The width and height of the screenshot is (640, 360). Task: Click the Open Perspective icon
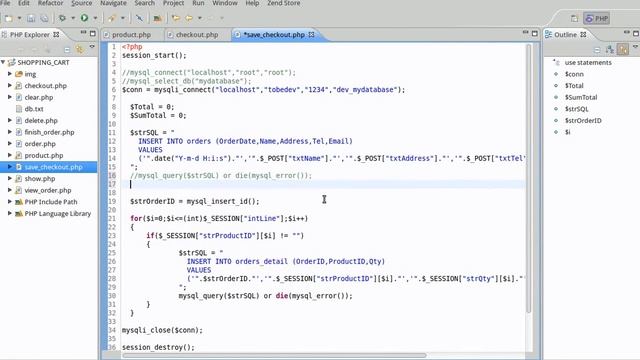click(574, 18)
